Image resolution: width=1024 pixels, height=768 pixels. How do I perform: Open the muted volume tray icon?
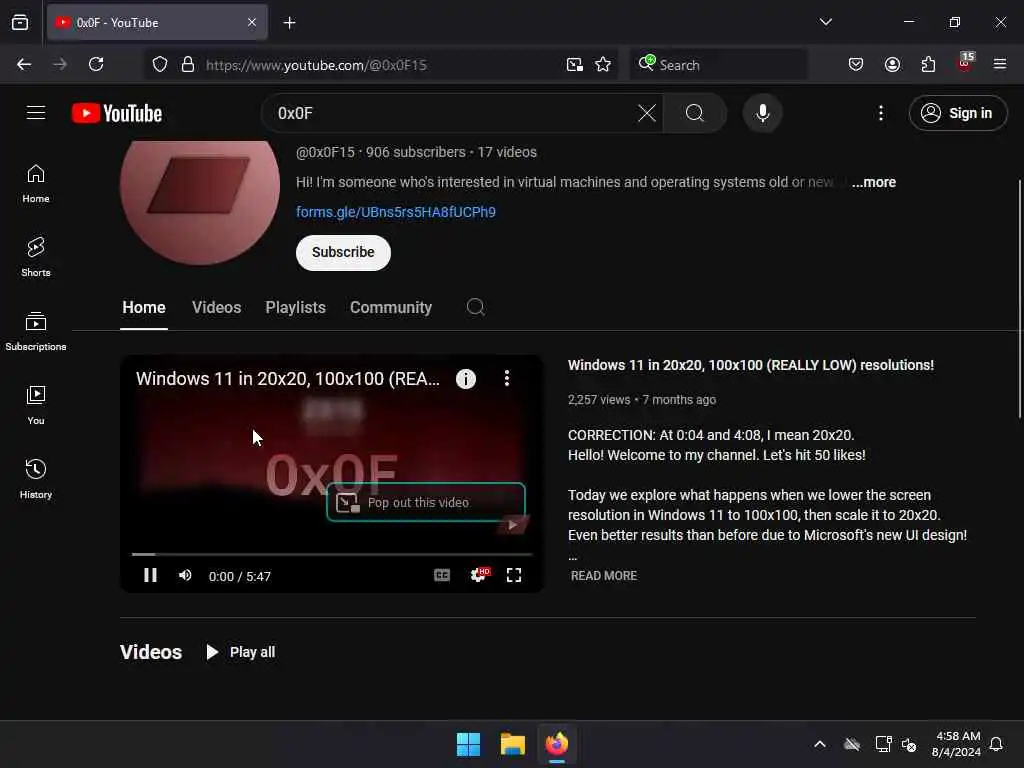909,744
